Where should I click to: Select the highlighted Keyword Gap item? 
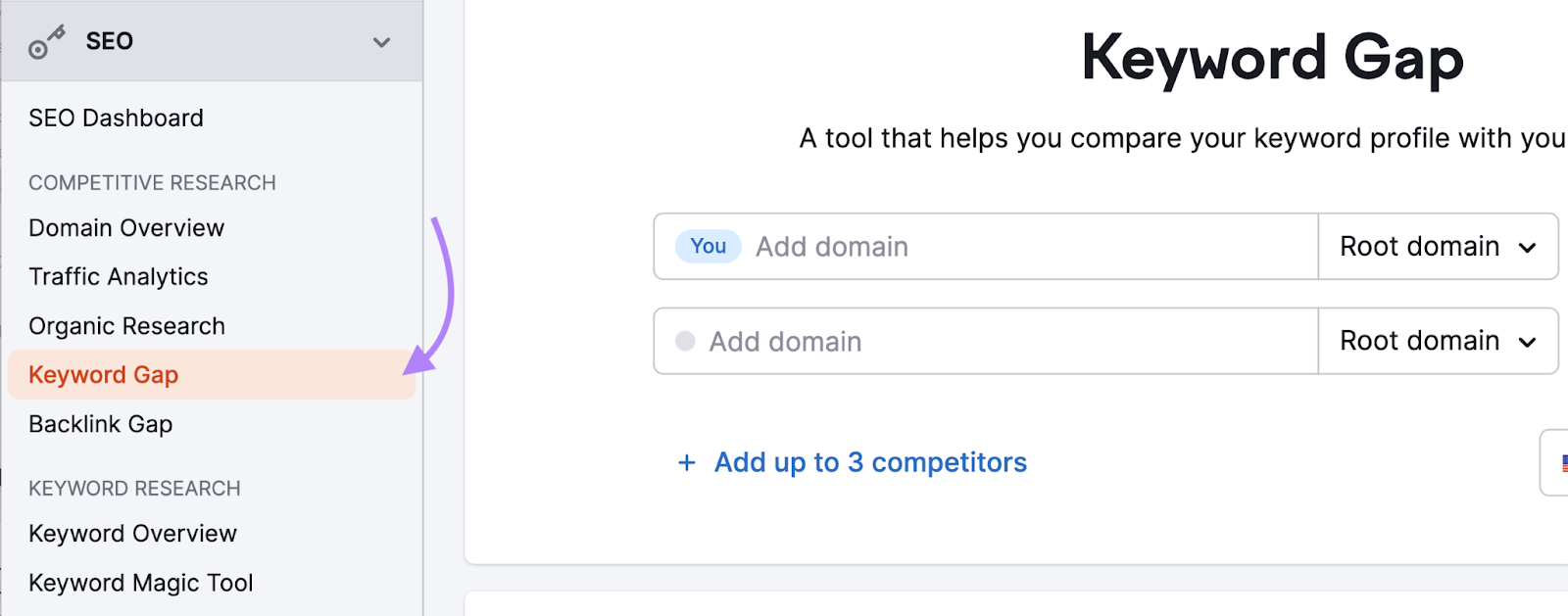[x=103, y=374]
